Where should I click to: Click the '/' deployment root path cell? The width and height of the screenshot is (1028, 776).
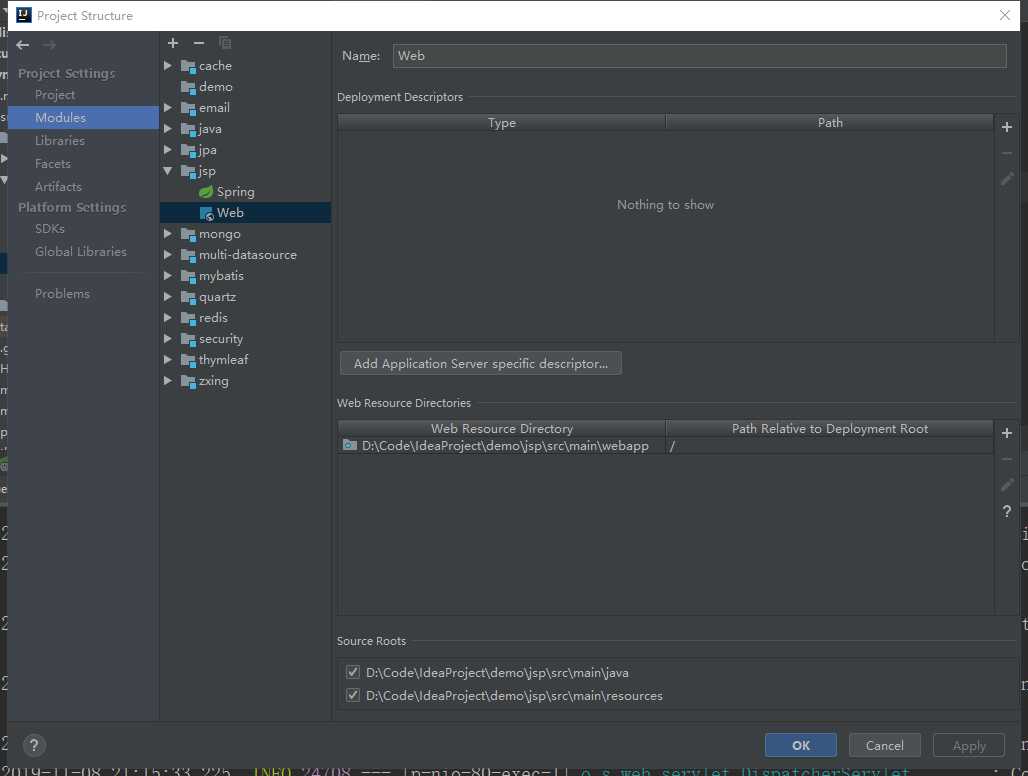pos(829,446)
